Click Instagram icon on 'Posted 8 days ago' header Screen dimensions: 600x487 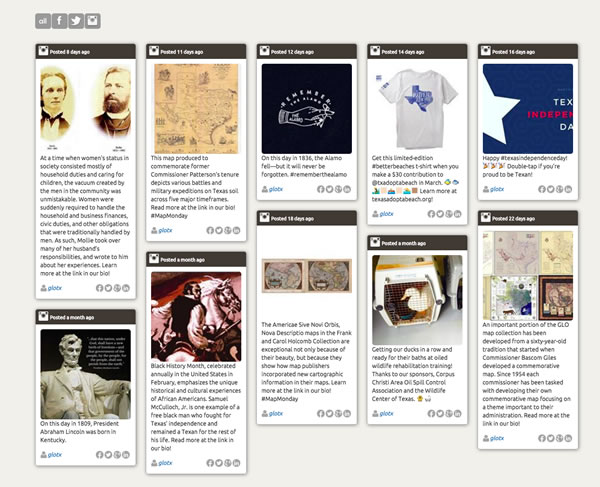point(43,51)
